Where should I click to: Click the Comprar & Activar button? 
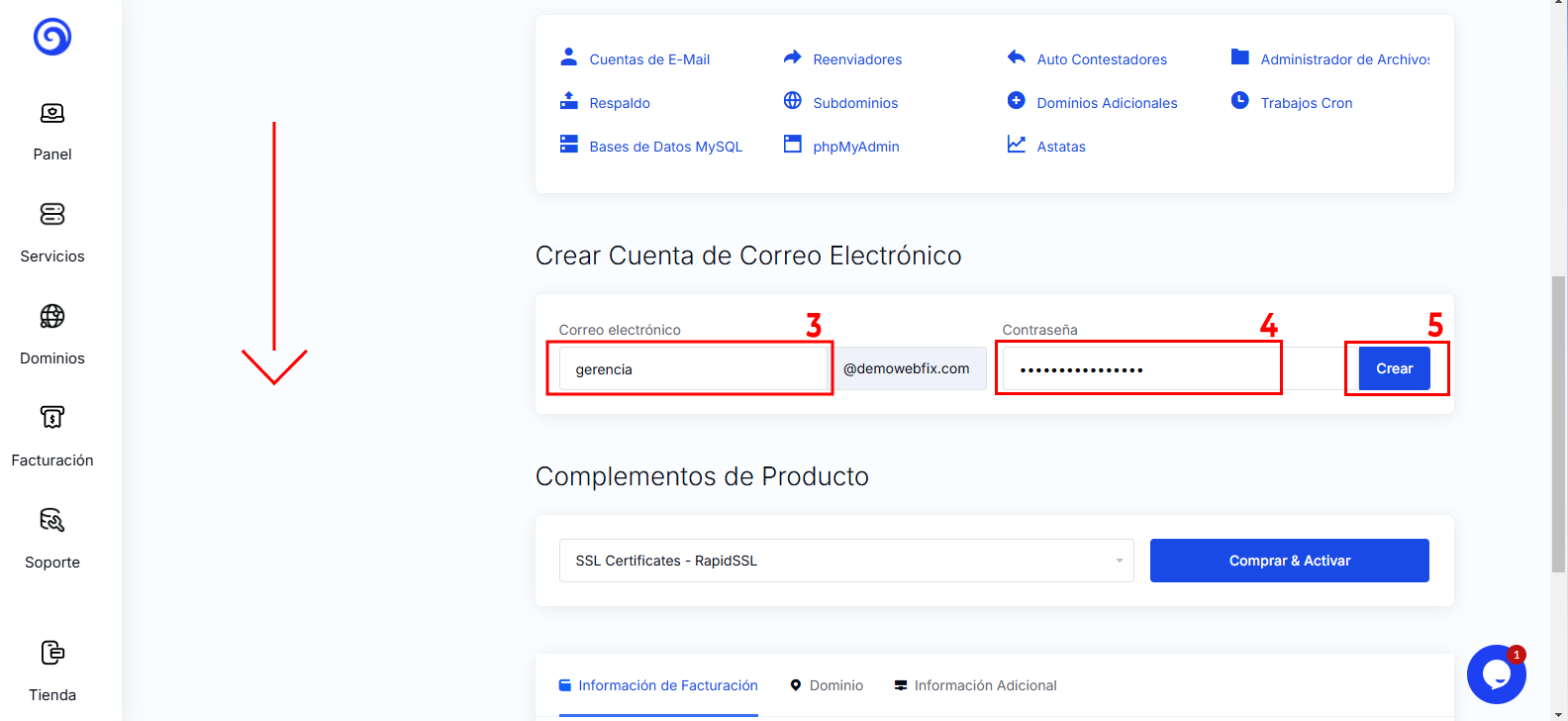[x=1289, y=561]
